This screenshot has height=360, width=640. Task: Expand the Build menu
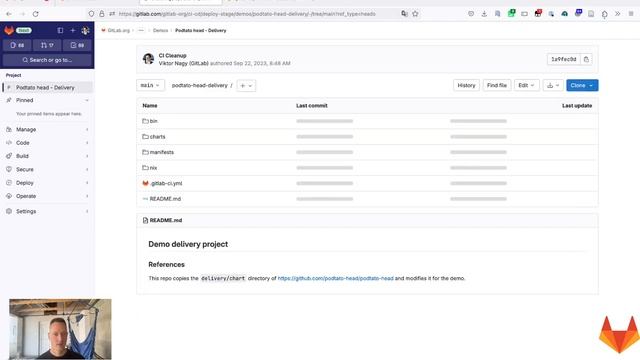click(x=47, y=156)
